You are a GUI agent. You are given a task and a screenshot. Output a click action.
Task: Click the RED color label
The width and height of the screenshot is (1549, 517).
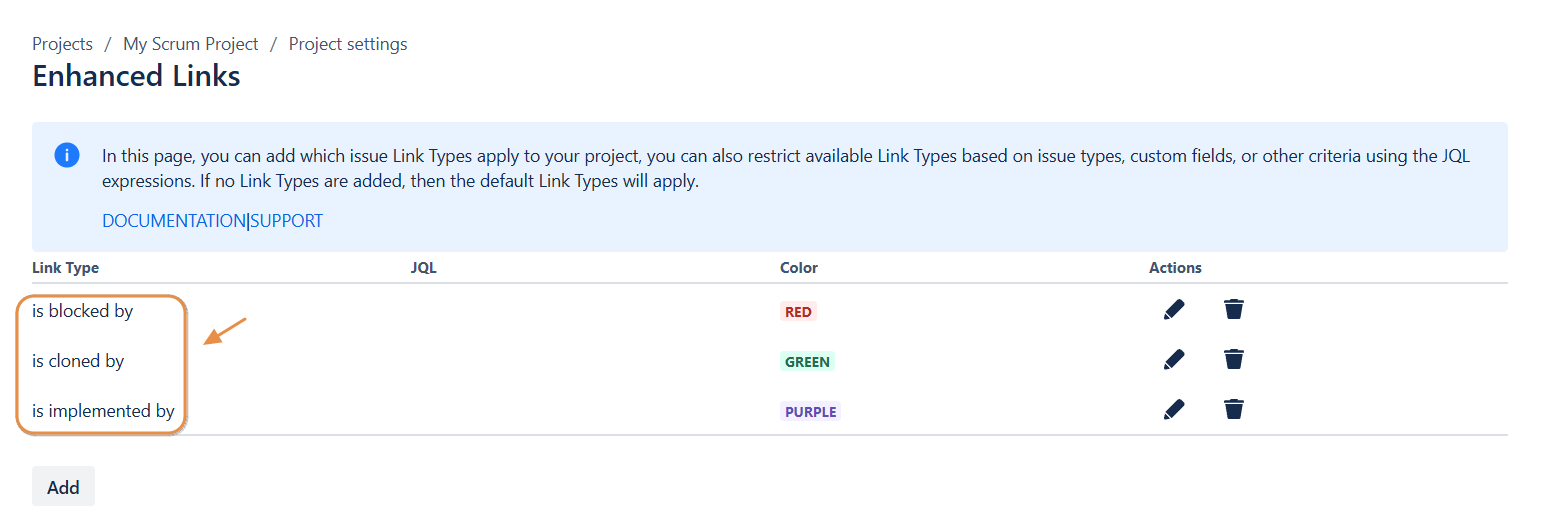(798, 312)
